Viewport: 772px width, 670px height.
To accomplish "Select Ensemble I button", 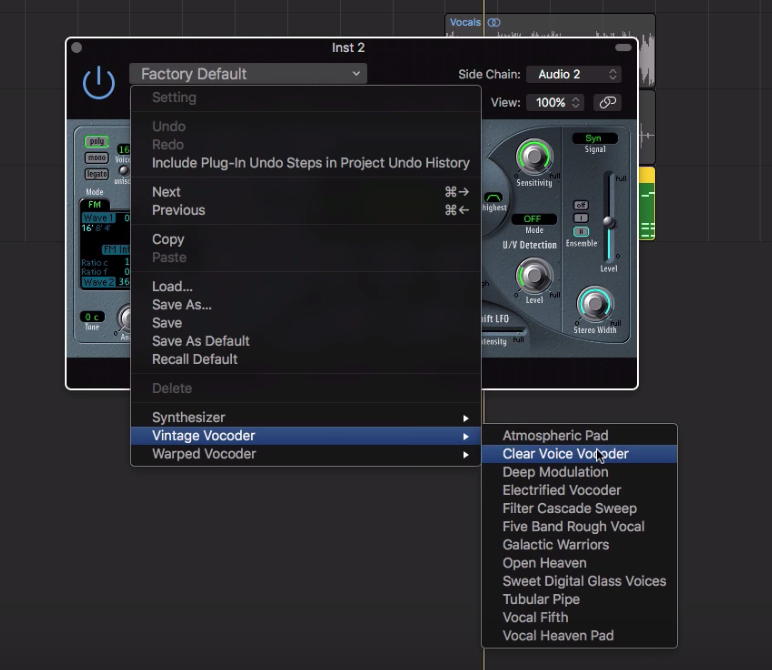I will pyautogui.click(x=581, y=218).
